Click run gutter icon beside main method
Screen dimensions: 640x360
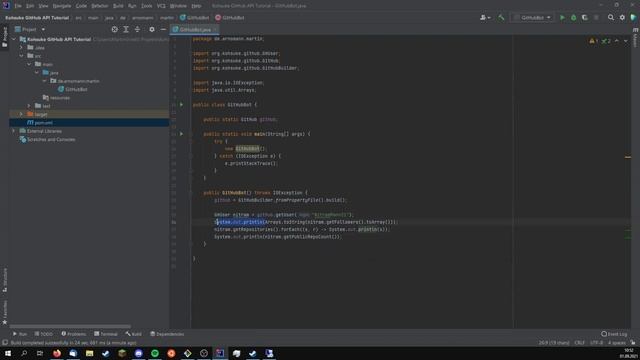tap(181, 134)
